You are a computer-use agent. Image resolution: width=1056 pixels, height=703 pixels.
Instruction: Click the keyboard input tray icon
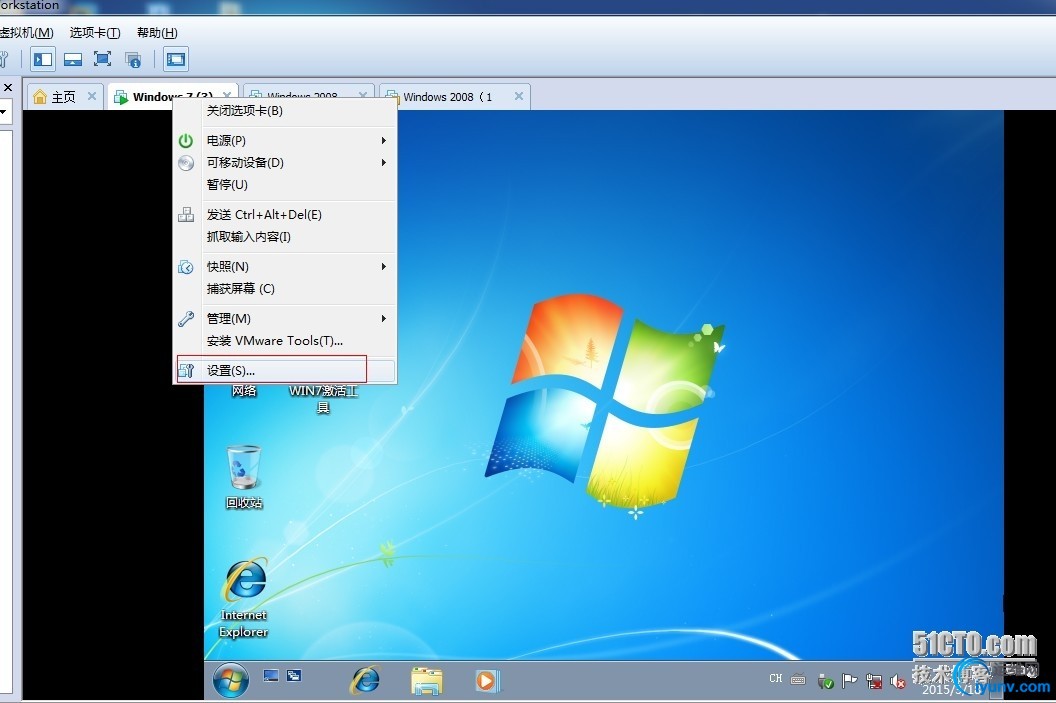point(798,679)
